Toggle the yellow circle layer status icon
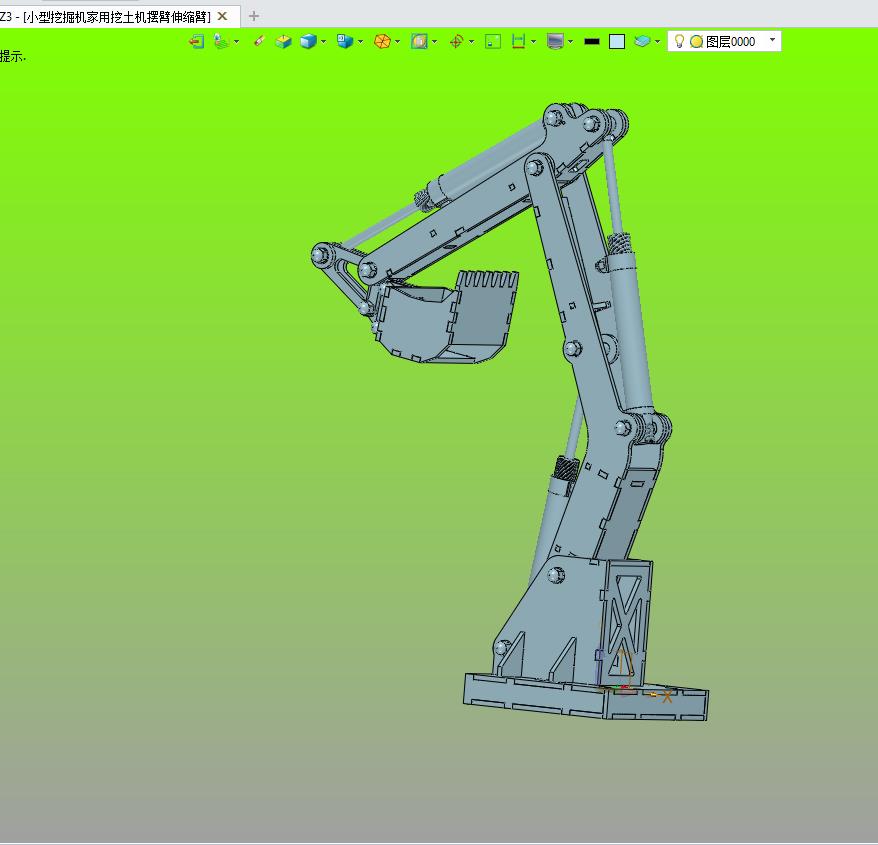The width and height of the screenshot is (878, 845). (x=696, y=41)
